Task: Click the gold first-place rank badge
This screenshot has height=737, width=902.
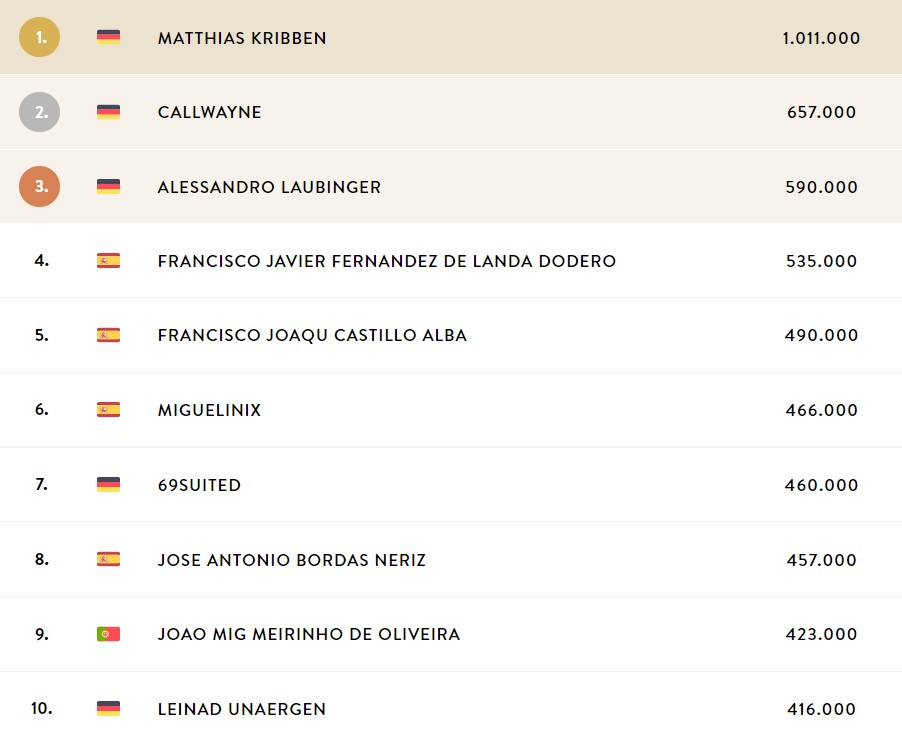Action: (x=40, y=37)
